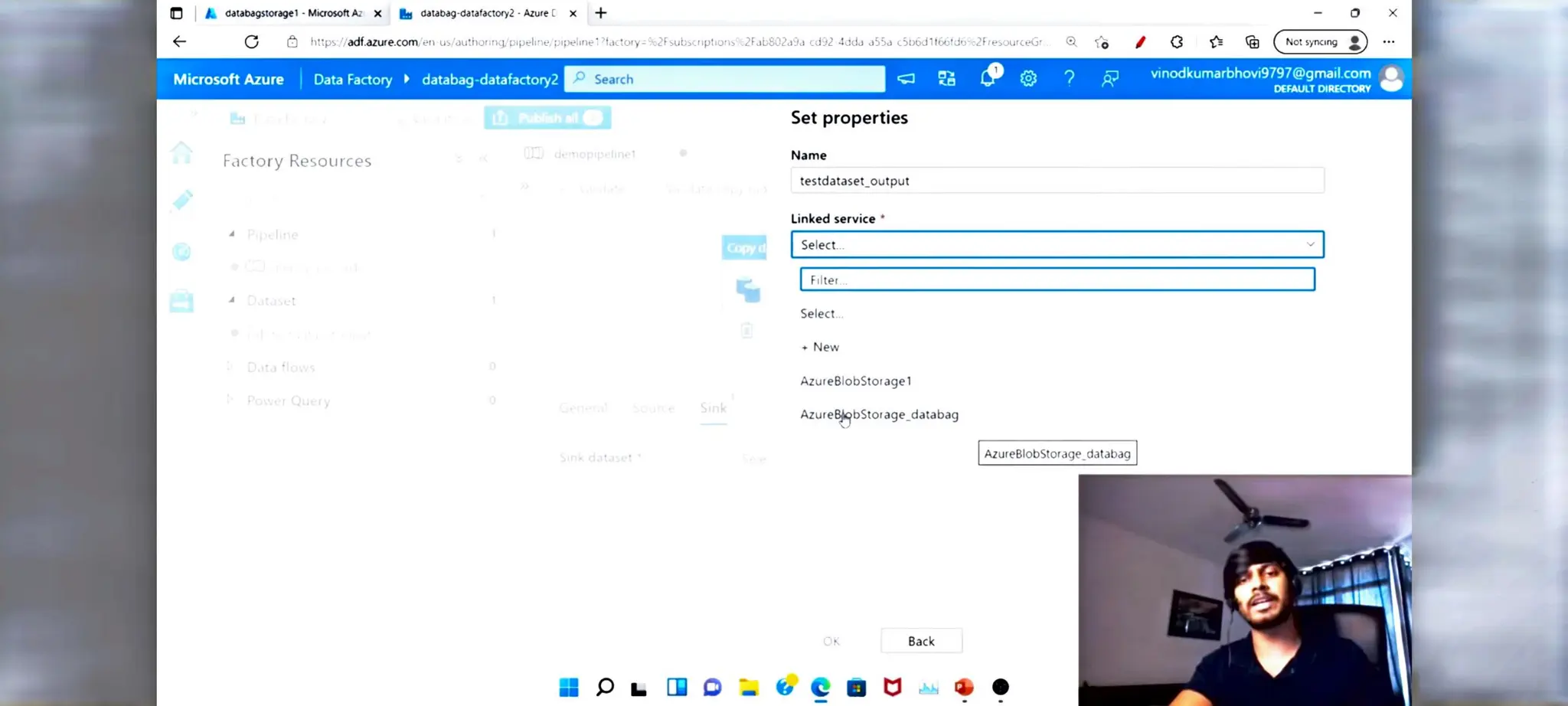Collapse the Pipeline tree section
Image resolution: width=1568 pixels, height=706 pixels.
(231, 234)
